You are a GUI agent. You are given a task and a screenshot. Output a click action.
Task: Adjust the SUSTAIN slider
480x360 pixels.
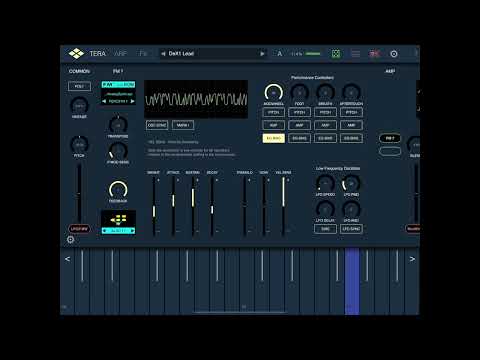click(x=193, y=206)
